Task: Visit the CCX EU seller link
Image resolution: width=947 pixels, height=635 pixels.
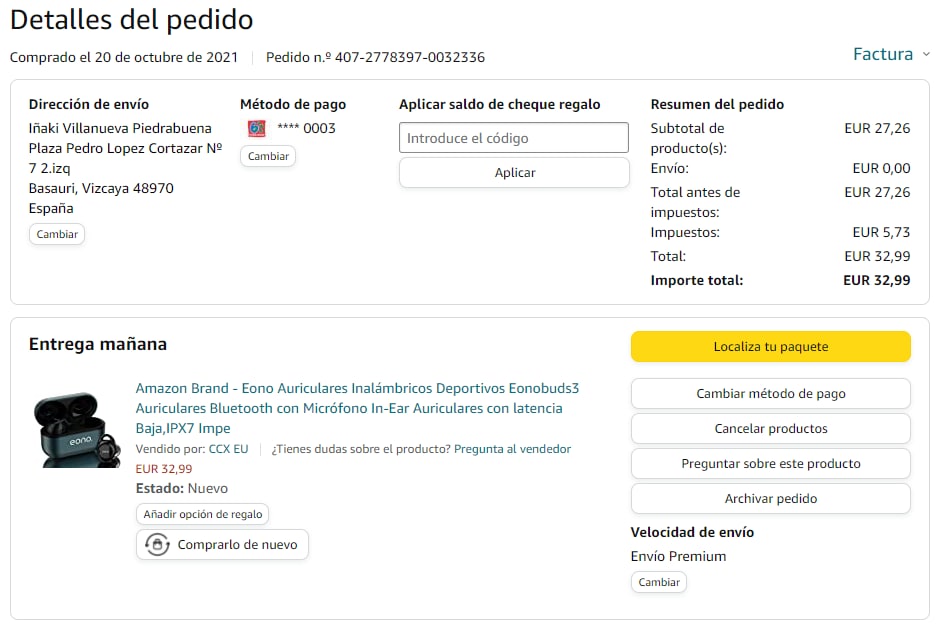Action: tap(228, 449)
